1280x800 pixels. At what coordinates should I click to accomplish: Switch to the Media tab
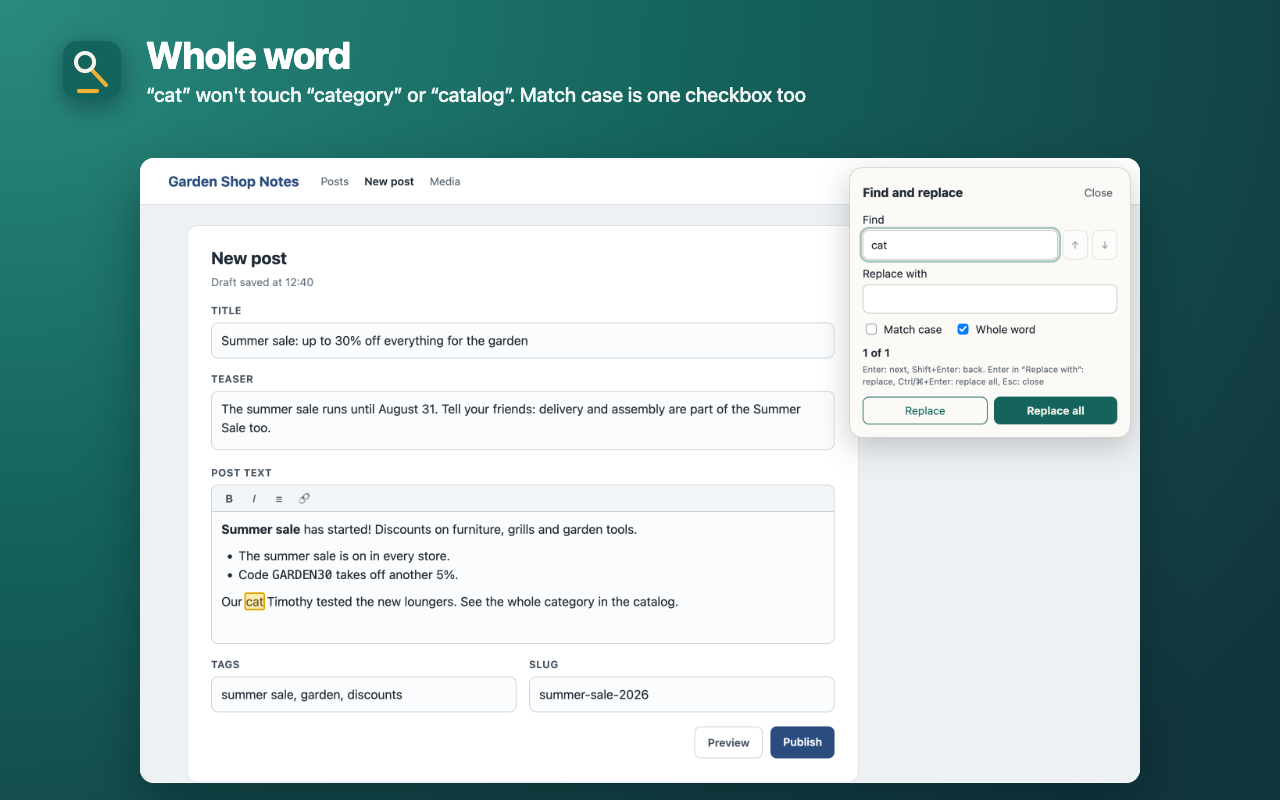(445, 182)
